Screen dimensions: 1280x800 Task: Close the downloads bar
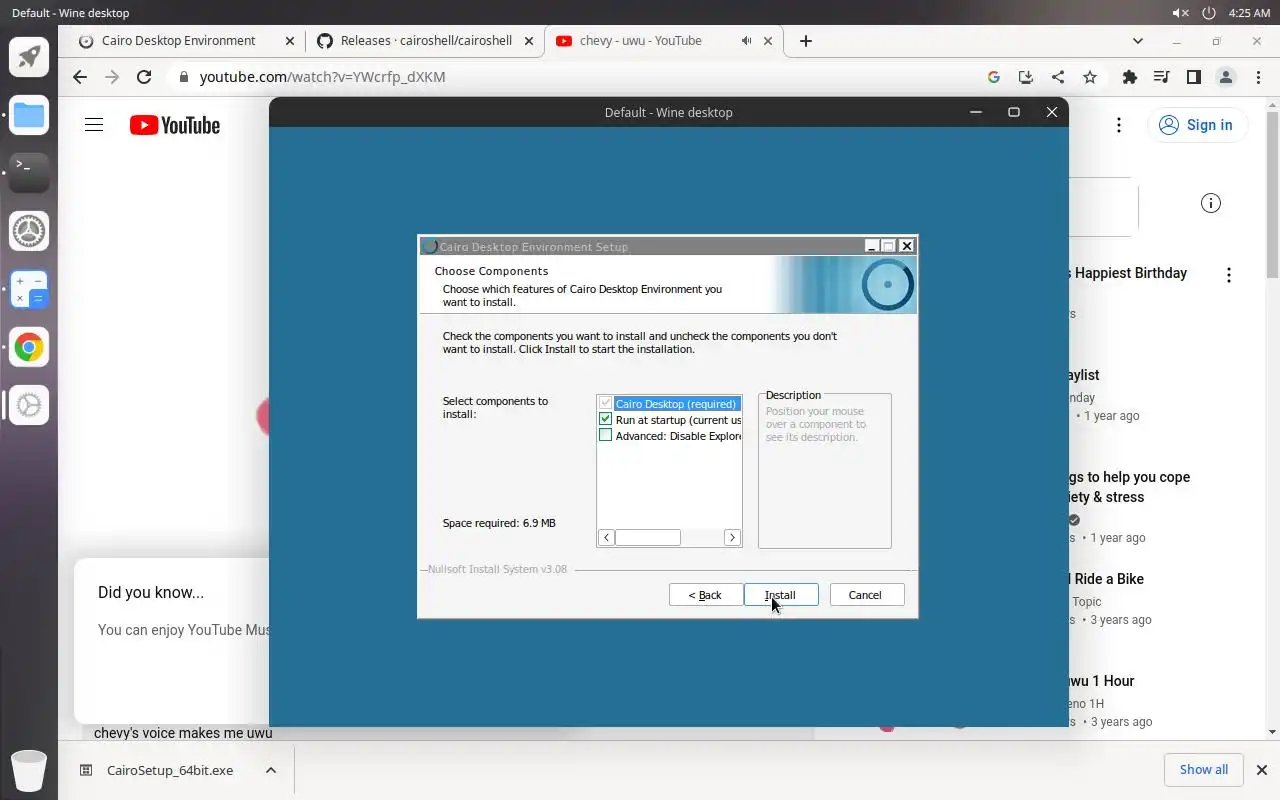click(x=1262, y=770)
